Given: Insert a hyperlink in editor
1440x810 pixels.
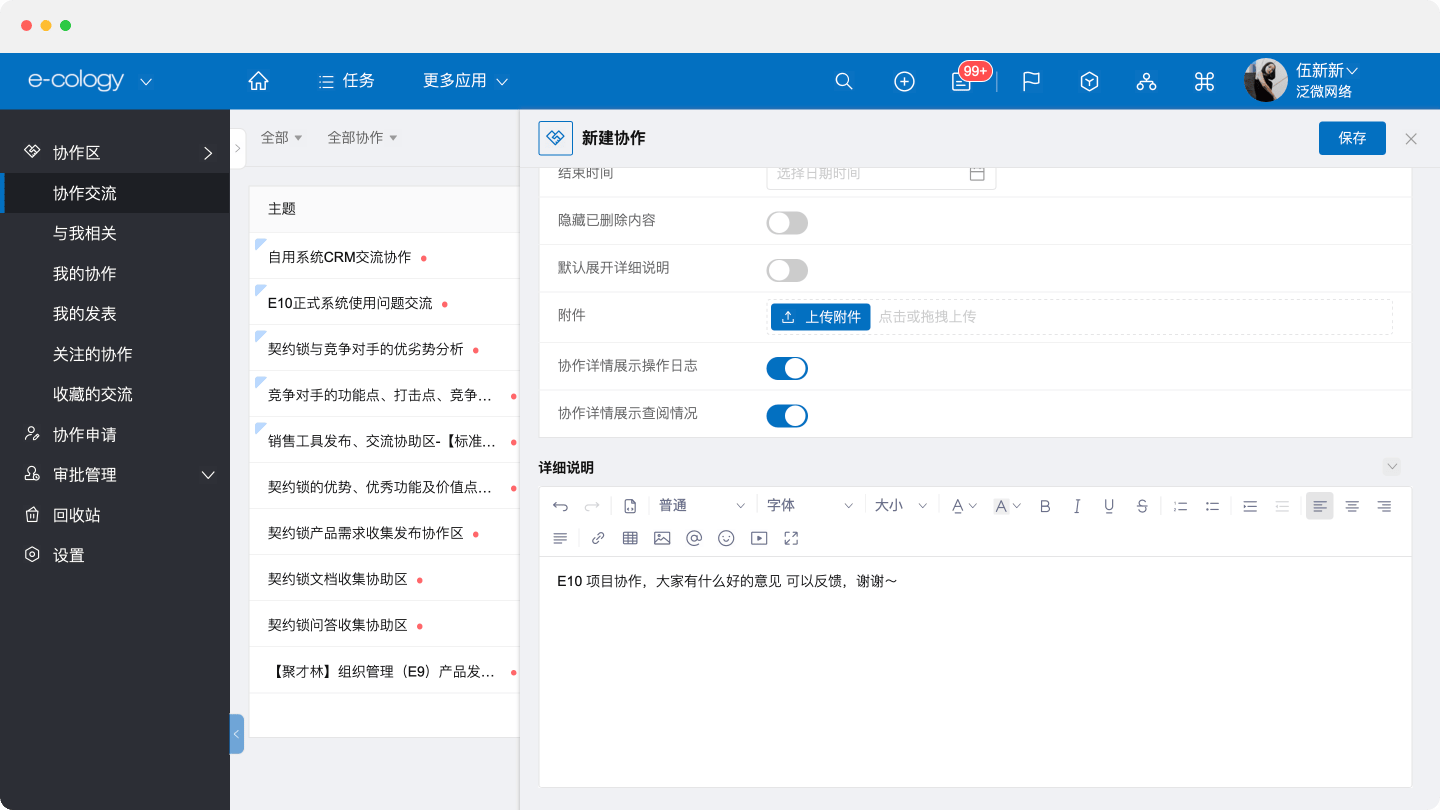Looking at the screenshot, I should point(598,538).
